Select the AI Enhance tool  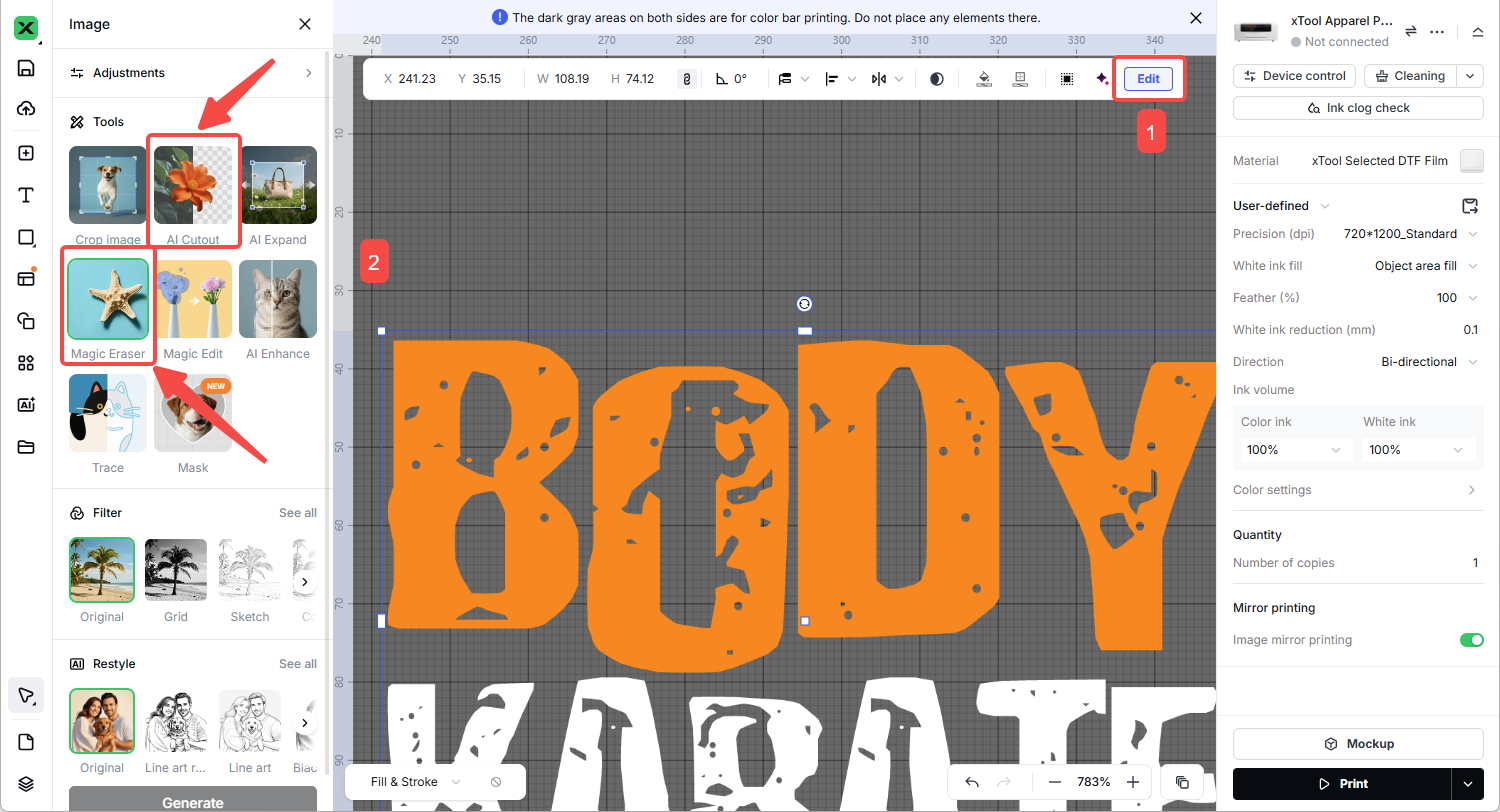click(x=278, y=310)
